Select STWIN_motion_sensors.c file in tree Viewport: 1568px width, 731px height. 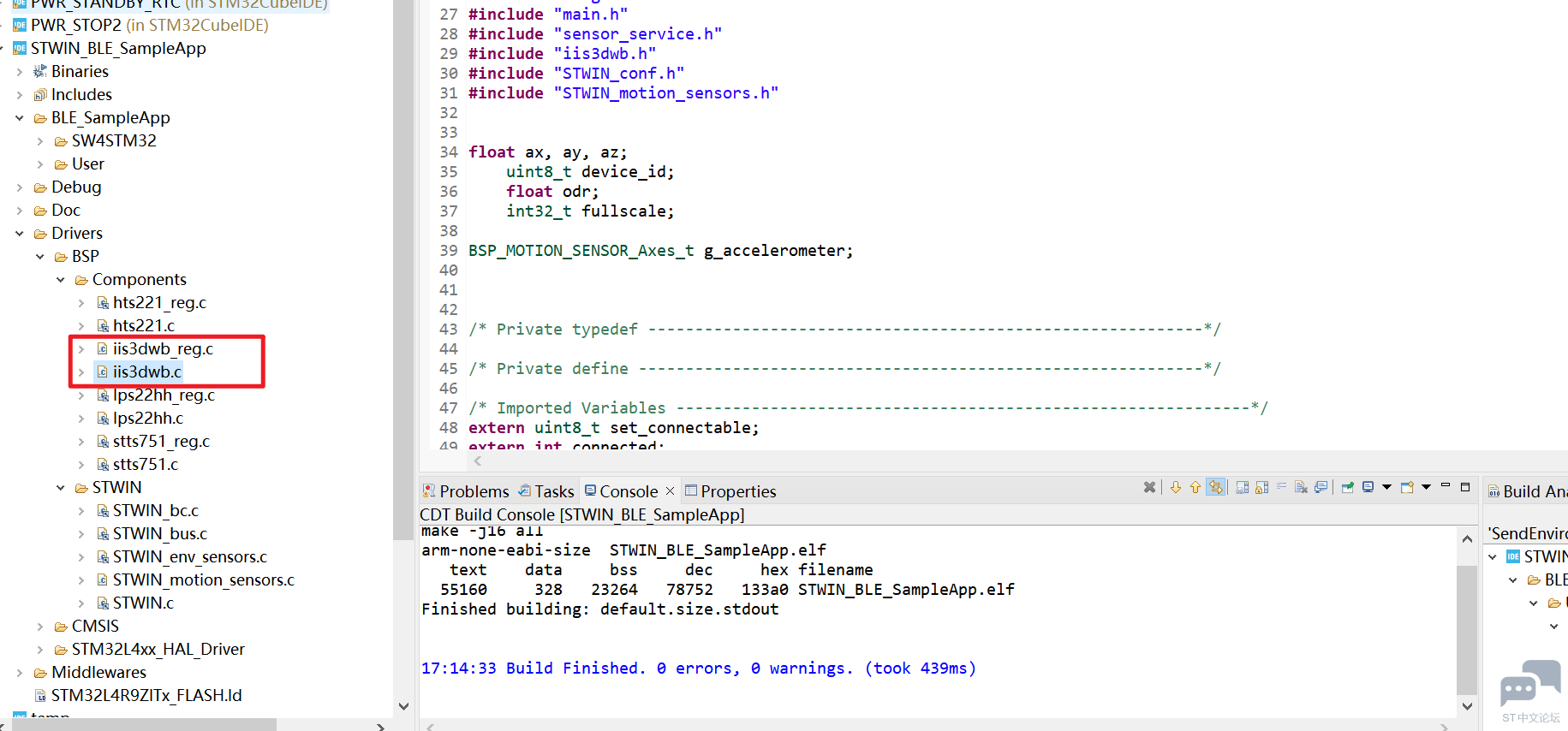coord(203,580)
